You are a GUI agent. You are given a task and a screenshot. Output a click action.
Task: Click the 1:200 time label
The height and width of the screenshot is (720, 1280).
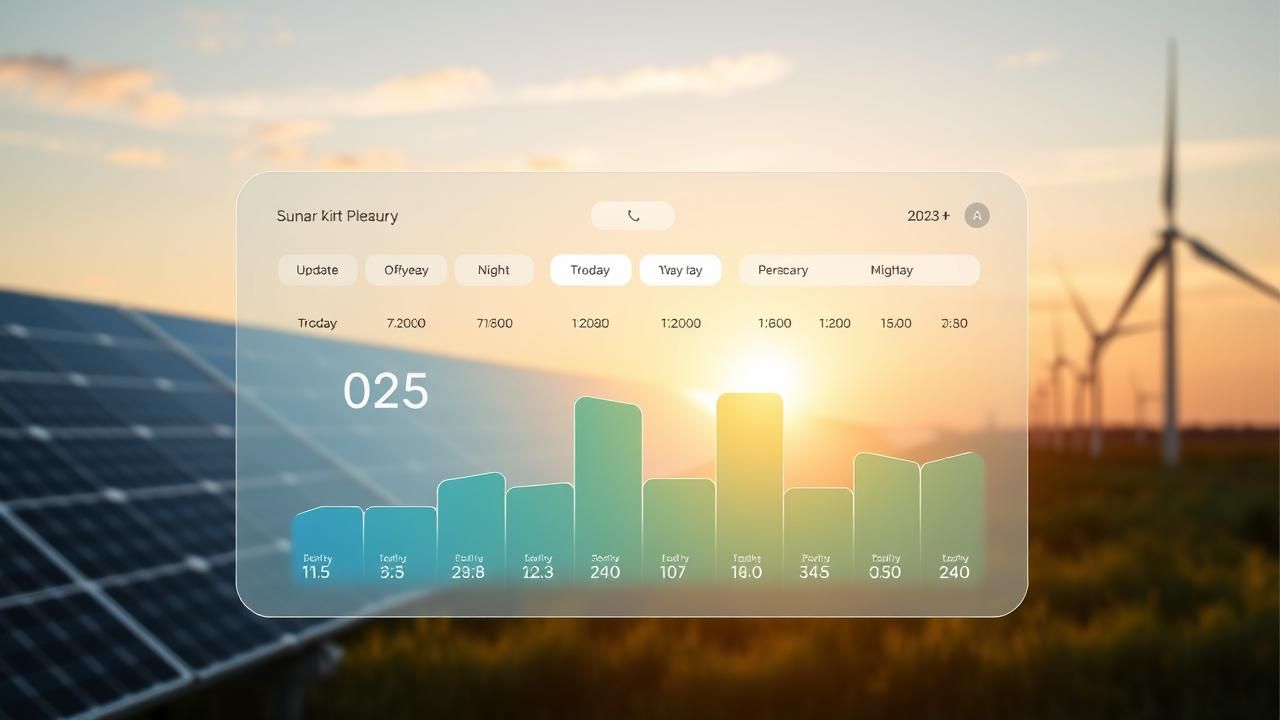834,323
